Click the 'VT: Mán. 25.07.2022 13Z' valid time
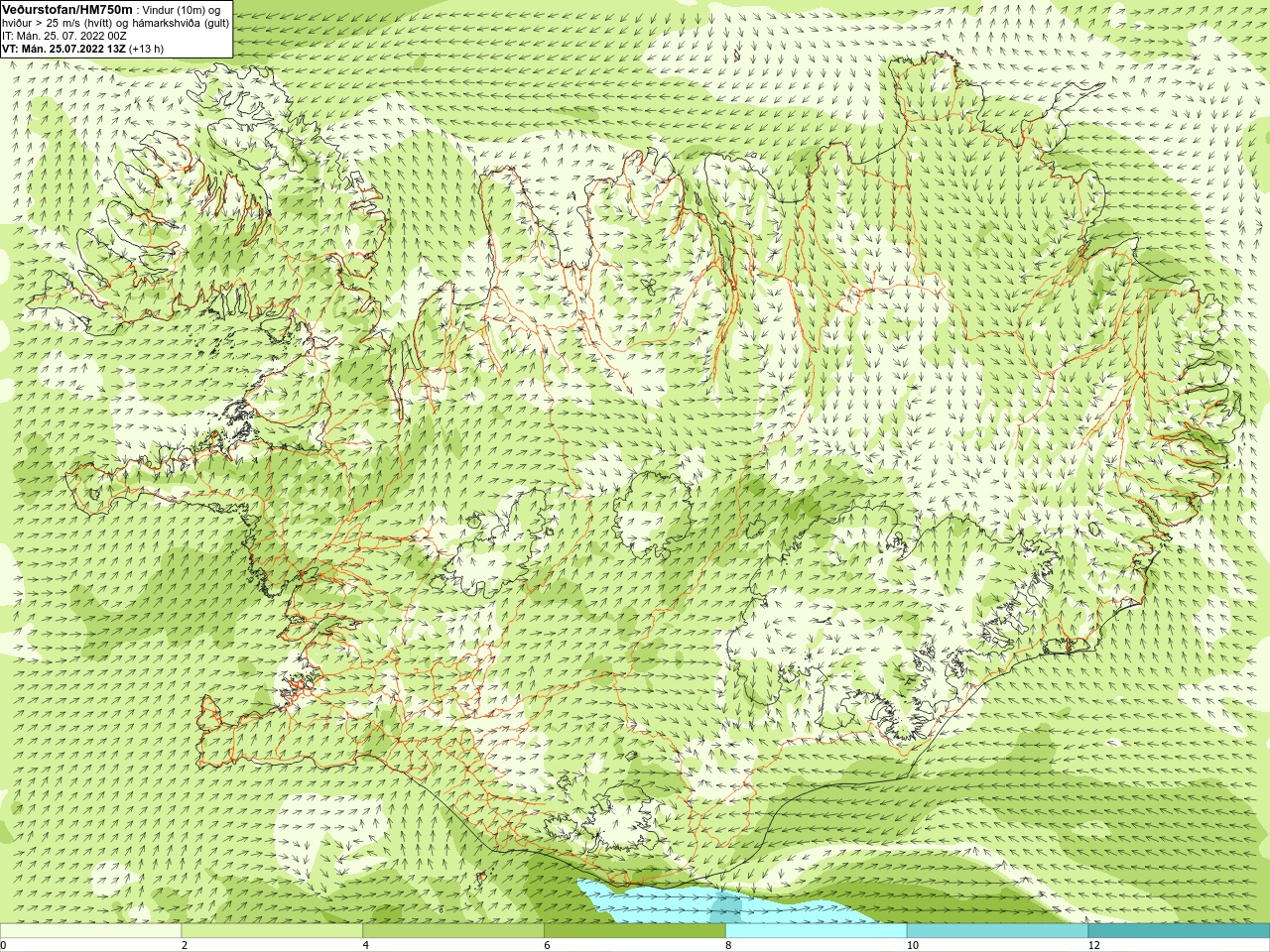 click(63, 49)
